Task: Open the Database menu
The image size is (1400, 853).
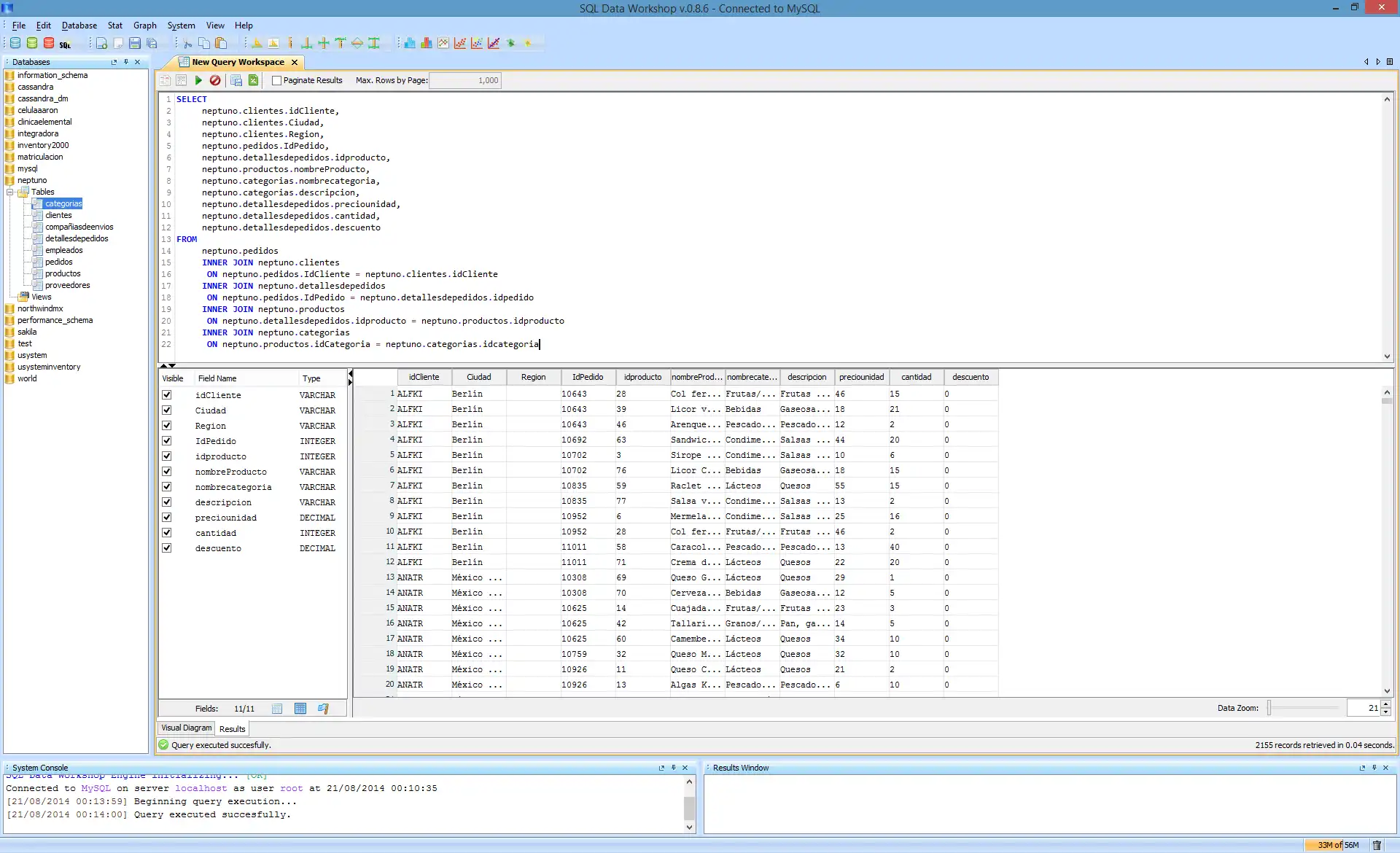Action: pyautogui.click(x=78, y=25)
